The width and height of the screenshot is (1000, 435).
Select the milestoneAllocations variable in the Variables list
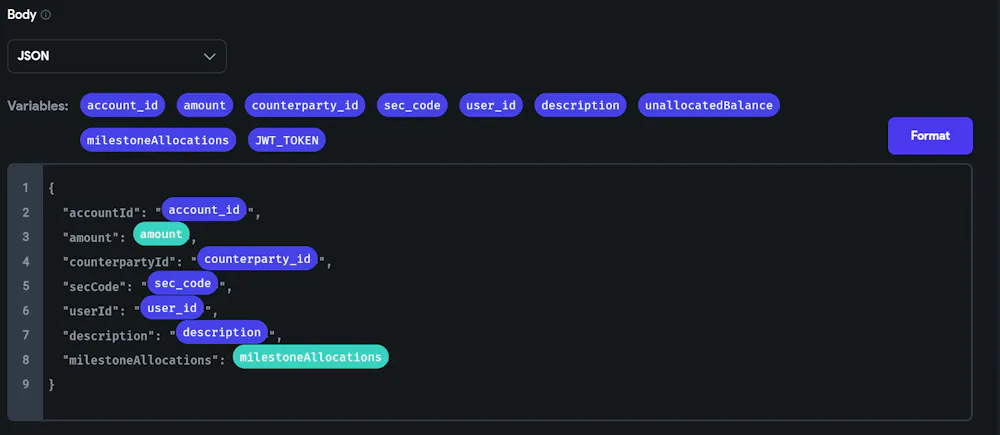(x=158, y=140)
